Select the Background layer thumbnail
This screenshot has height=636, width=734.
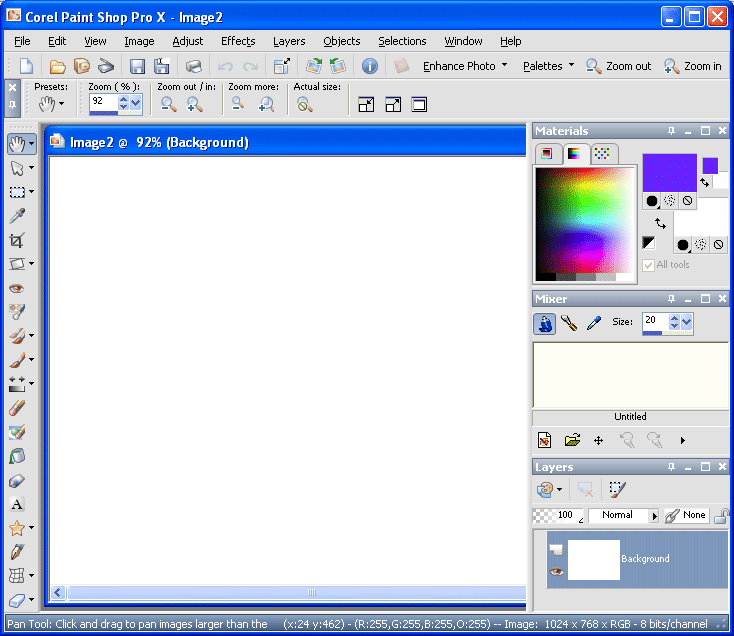click(594, 560)
